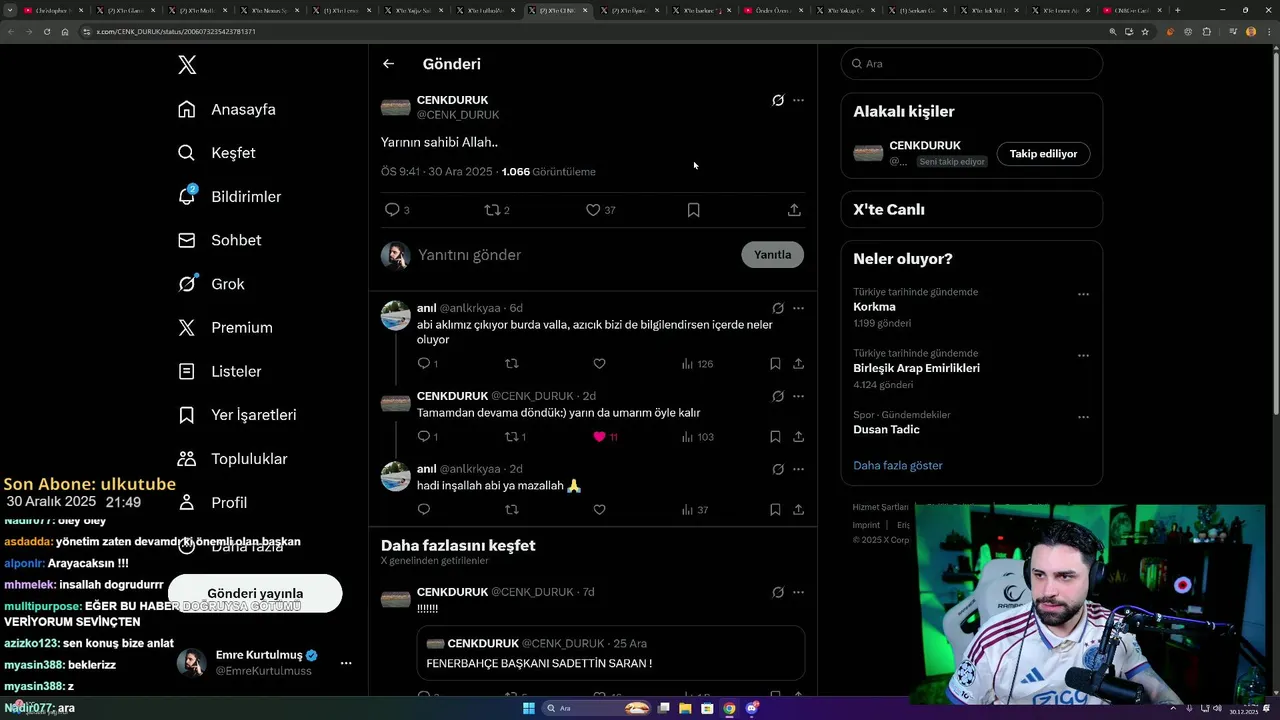Bookmark anıl's reply "abi aklımız çıkıyor"
The width and height of the screenshot is (1280, 720).
click(775, 364)
